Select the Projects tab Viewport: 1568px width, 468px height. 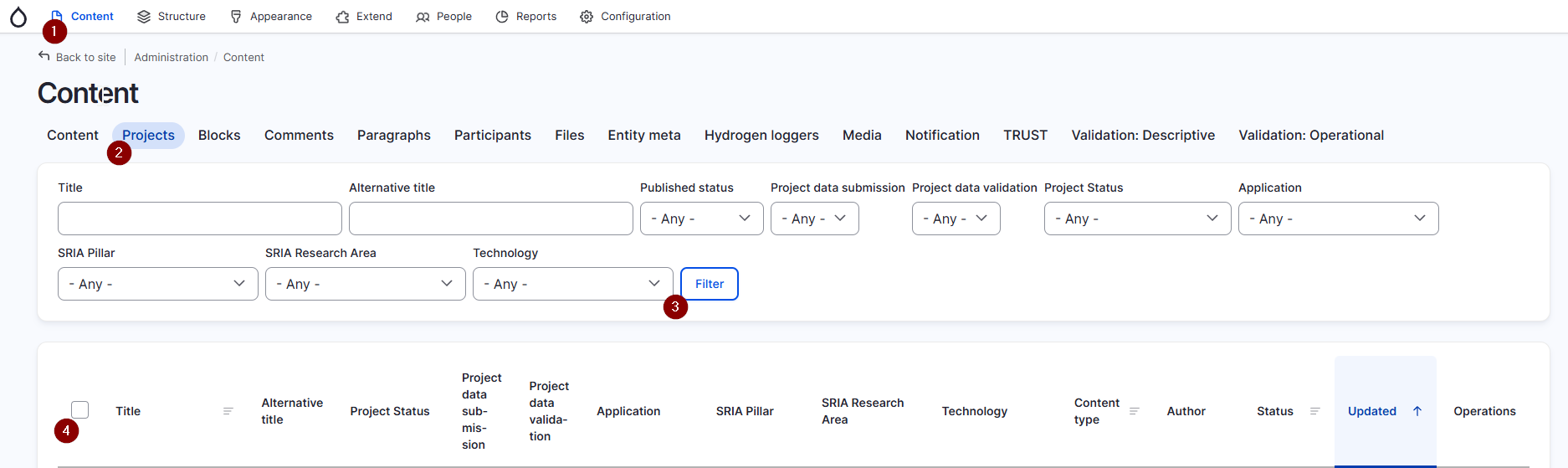pos(148,135)
